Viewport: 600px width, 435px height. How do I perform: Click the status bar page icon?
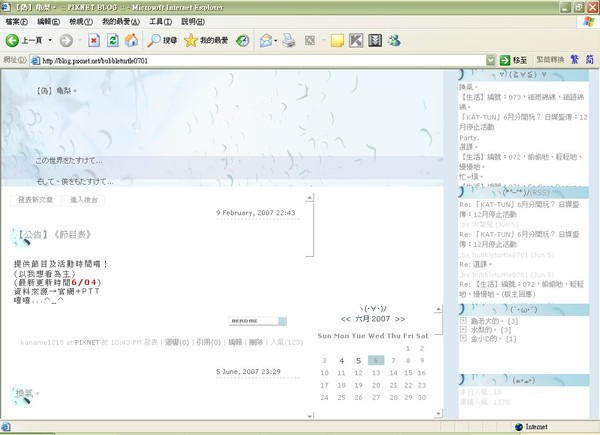[x=6, y=427]
